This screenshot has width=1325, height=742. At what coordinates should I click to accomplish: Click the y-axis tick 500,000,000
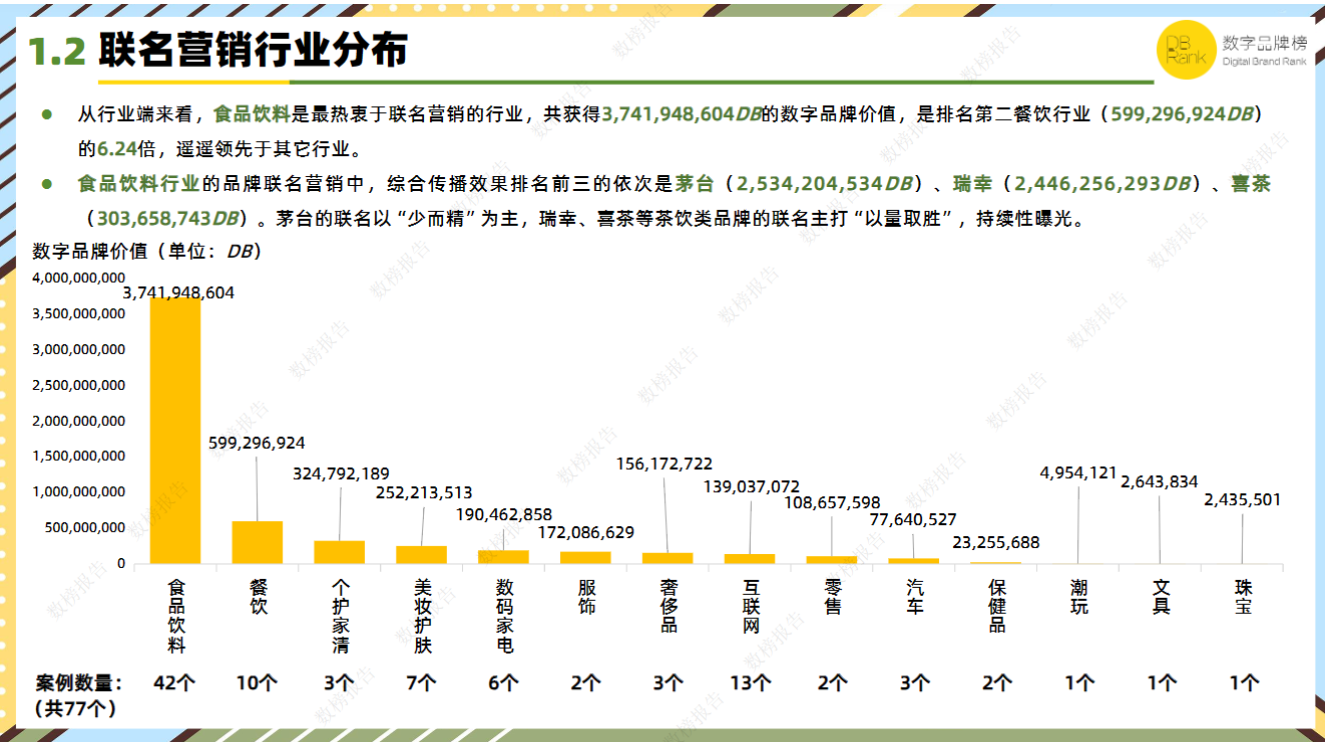point(85,527)
